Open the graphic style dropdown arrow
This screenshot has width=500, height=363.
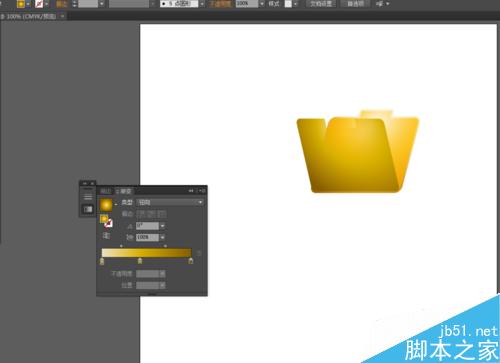(x=295, y=4)
